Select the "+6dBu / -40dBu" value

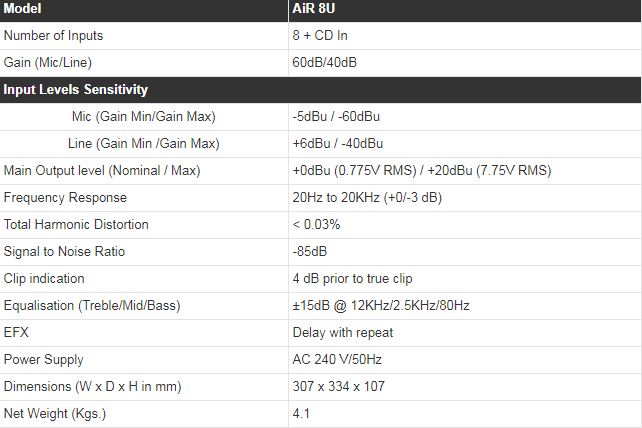(x=337, y=143)
